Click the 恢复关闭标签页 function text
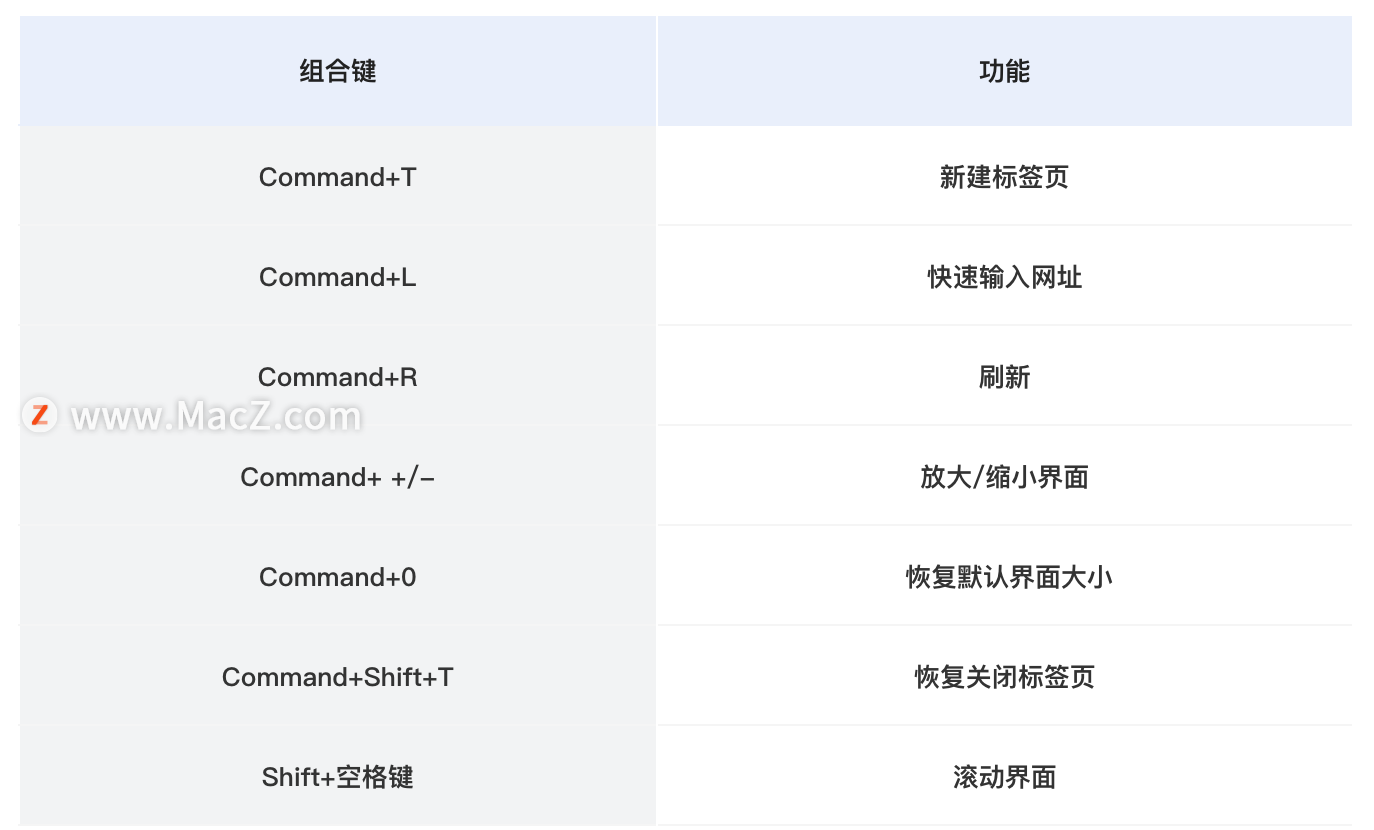The height and width of the screenshot is (830, 1374). (x=1004, y=677)
